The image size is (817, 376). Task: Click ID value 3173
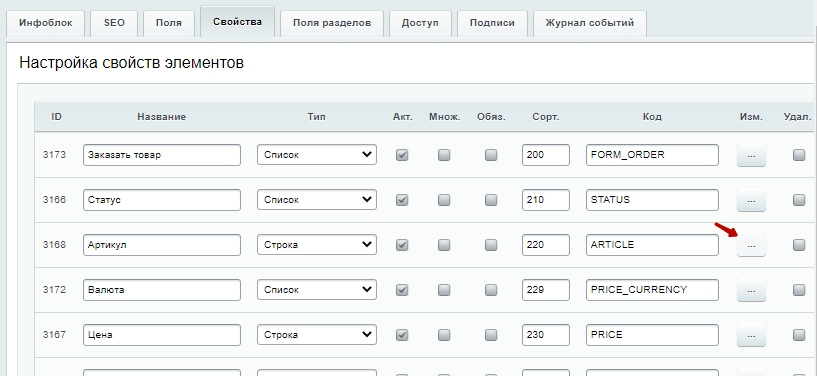(x=54, y=155)
